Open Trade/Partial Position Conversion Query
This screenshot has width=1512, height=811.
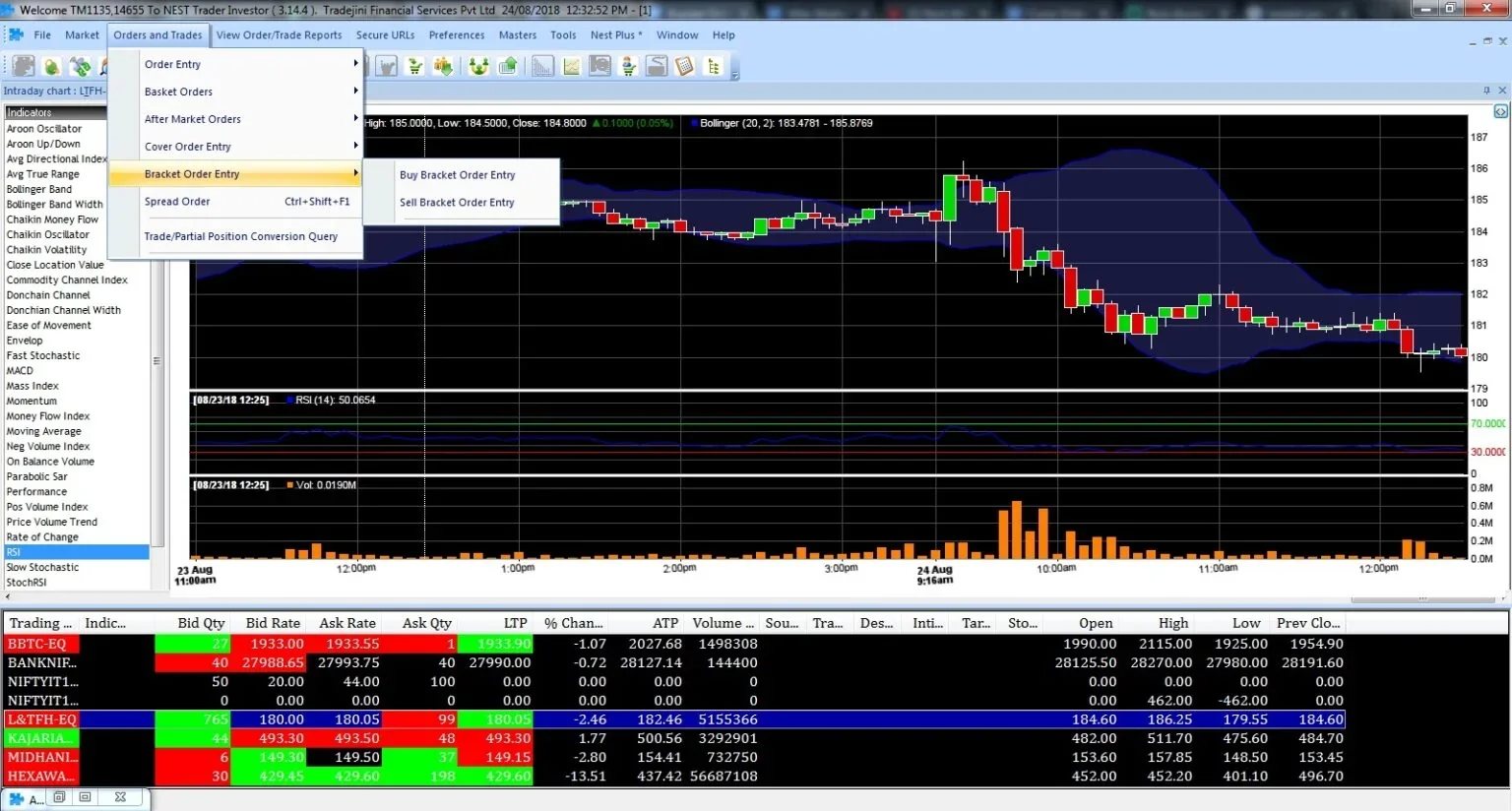[x=235, y=236]
